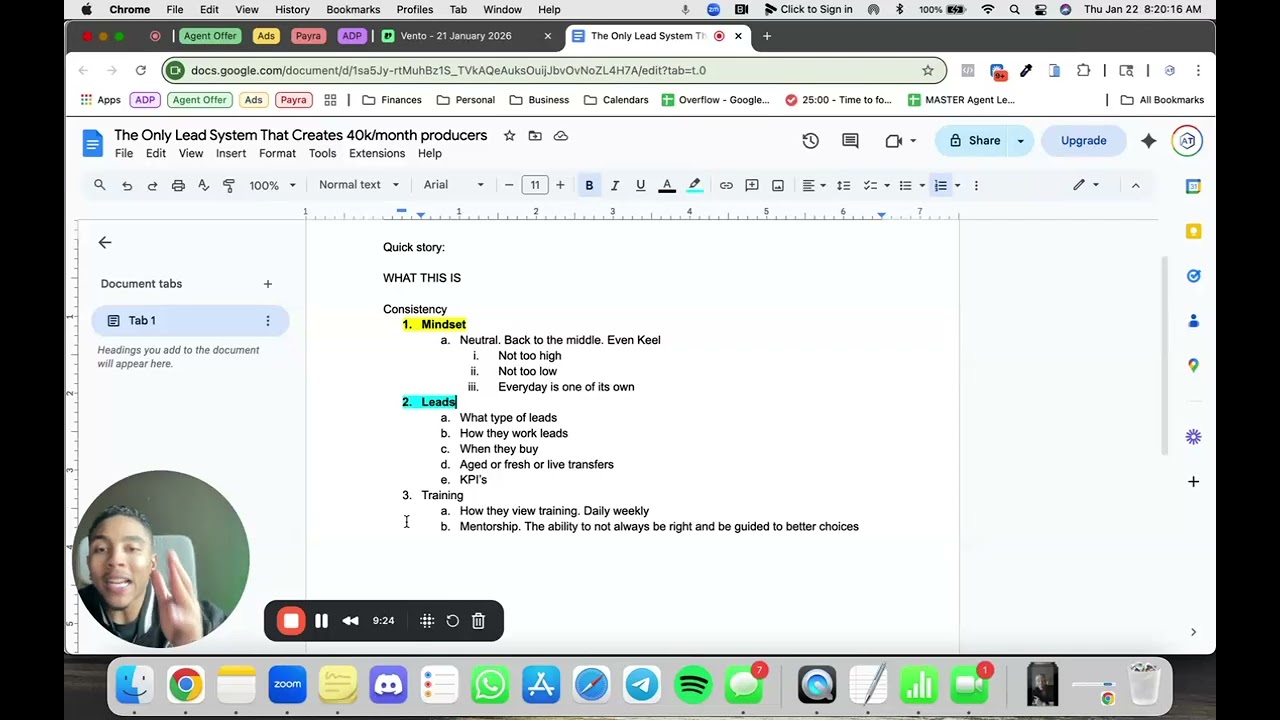Open the Format menu in Docs
Viewport: 1280px width, 720px height.
[x=277, y=154]
